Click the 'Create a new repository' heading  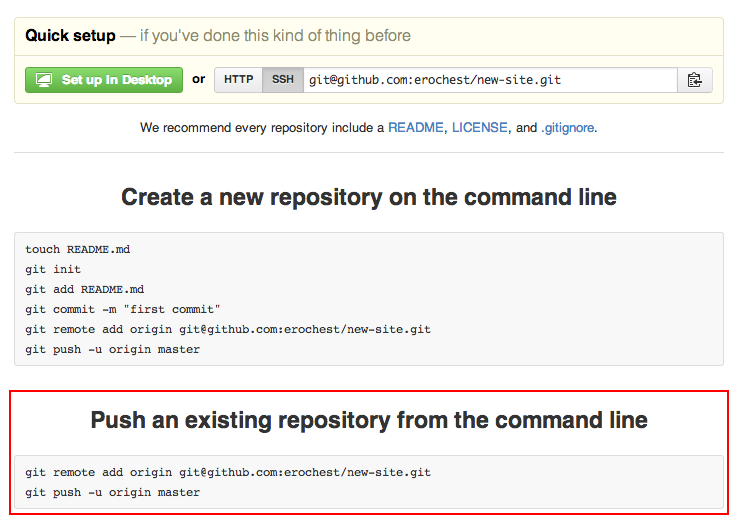pos(369,197)
